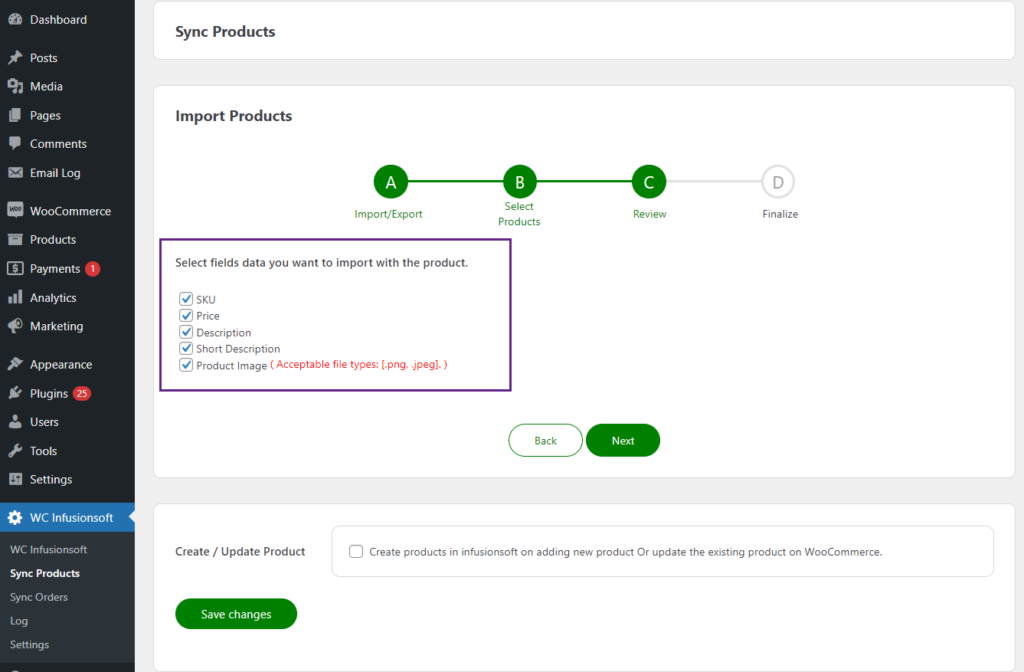Click the Plugins update badge 25
1024x672 pixels.
82,393
